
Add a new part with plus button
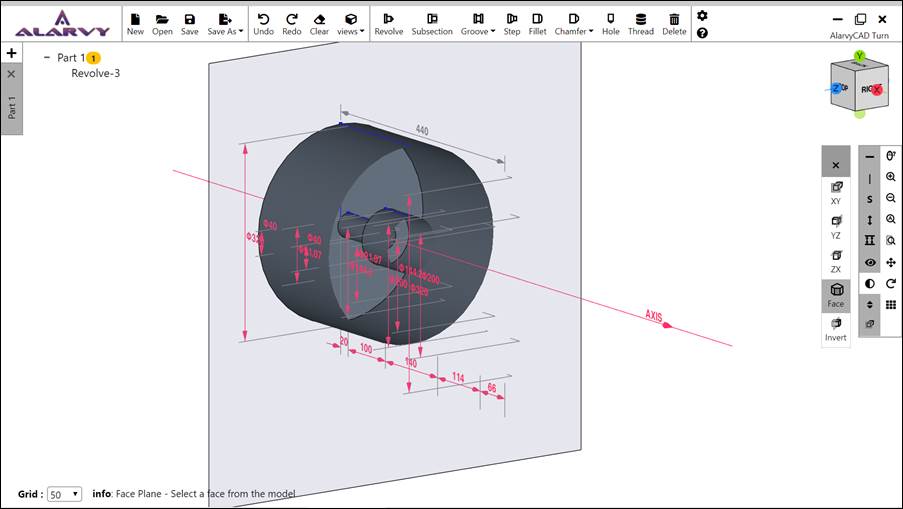12,53
